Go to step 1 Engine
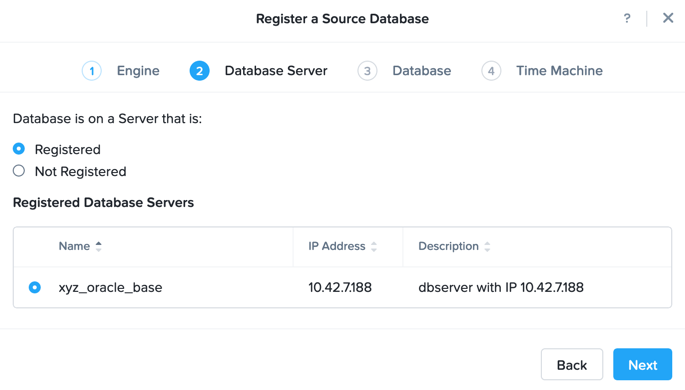This screenshot has height=390, width=685. click(x=121, y=71)
